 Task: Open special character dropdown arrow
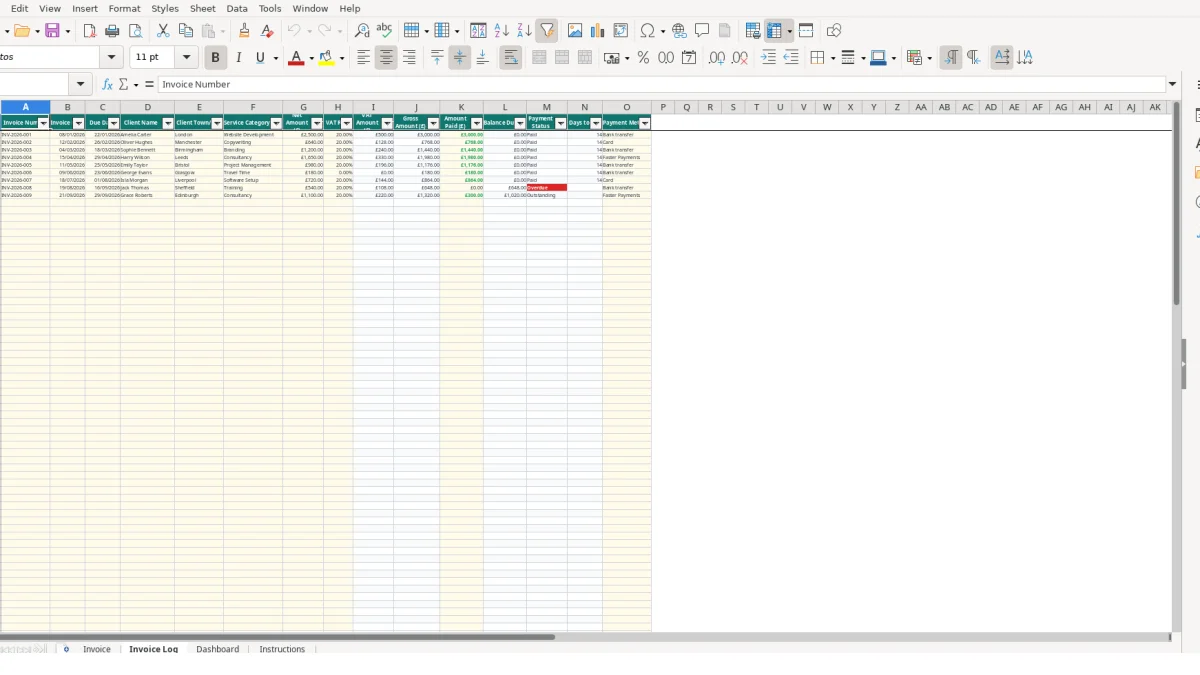[662, 31]
